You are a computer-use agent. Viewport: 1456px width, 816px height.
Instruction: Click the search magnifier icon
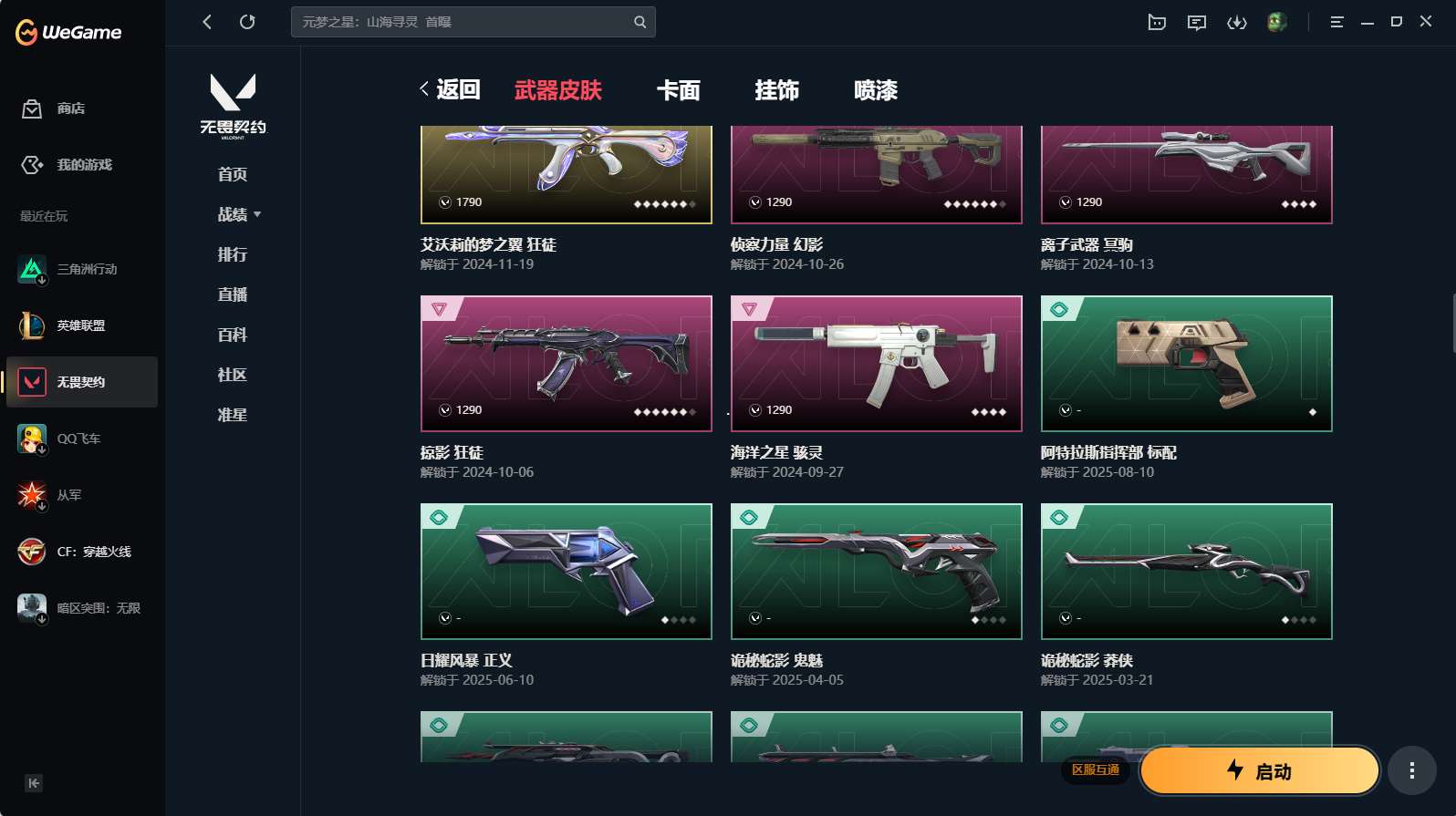640,22
